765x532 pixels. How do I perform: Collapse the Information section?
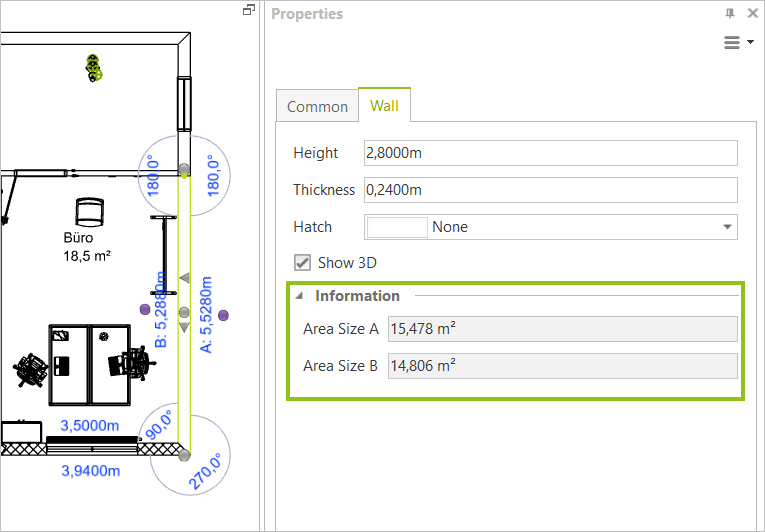[x=300, y=296]
